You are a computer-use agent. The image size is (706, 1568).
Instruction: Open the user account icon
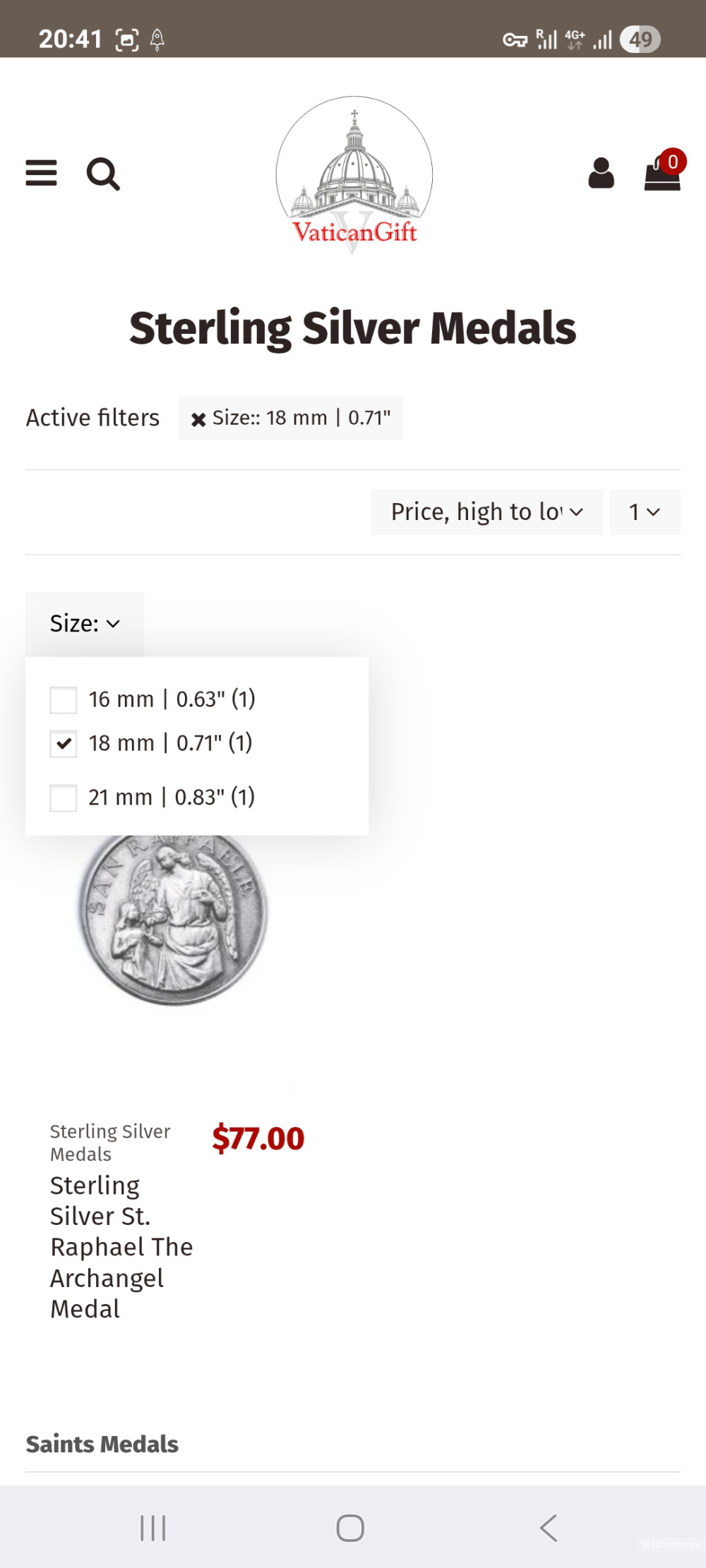coord(601,174)
